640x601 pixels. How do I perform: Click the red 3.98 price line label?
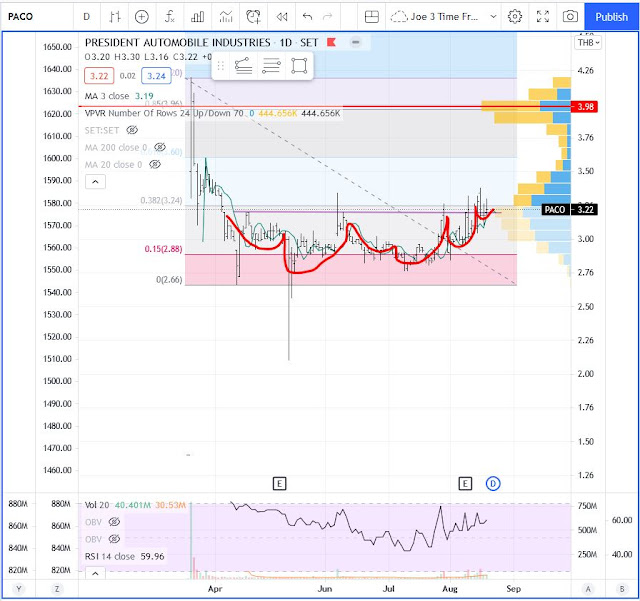tap(584, 107)
